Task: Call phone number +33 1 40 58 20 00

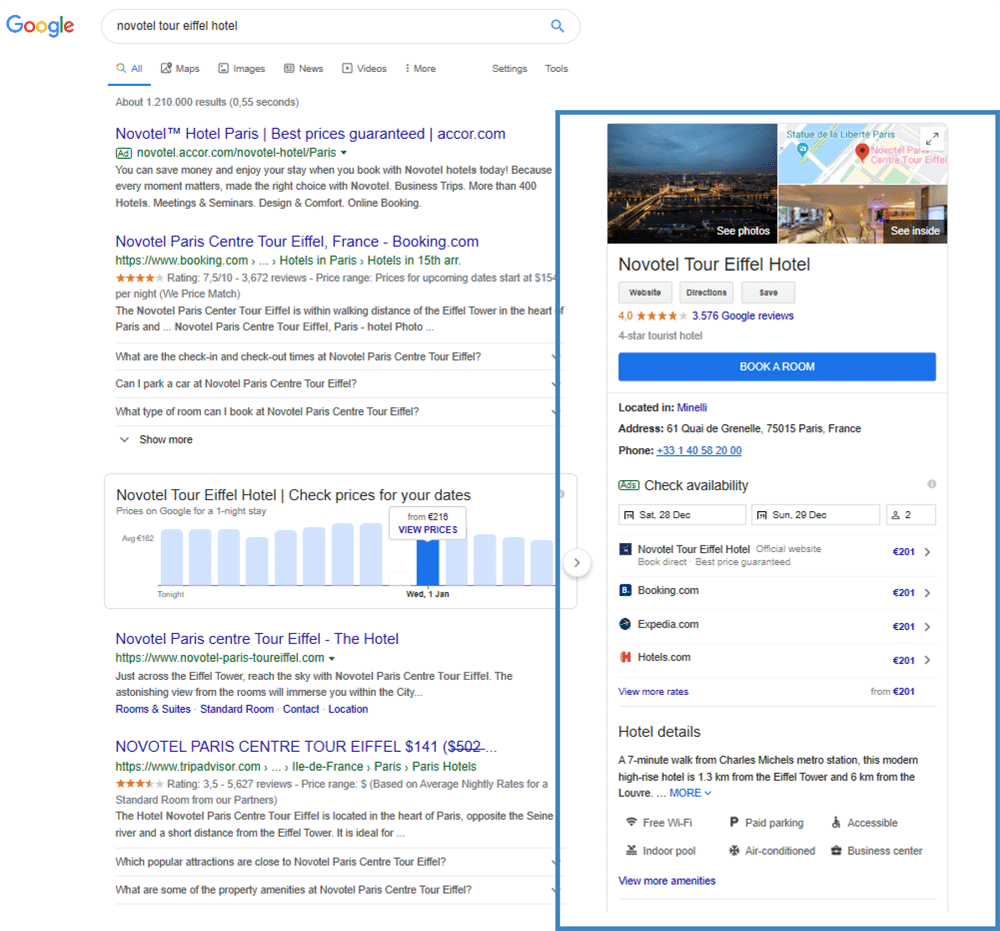Action: tap(699, 450)
